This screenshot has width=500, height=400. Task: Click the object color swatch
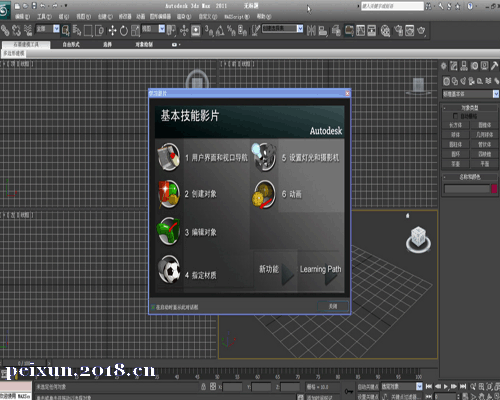[494, 189]
